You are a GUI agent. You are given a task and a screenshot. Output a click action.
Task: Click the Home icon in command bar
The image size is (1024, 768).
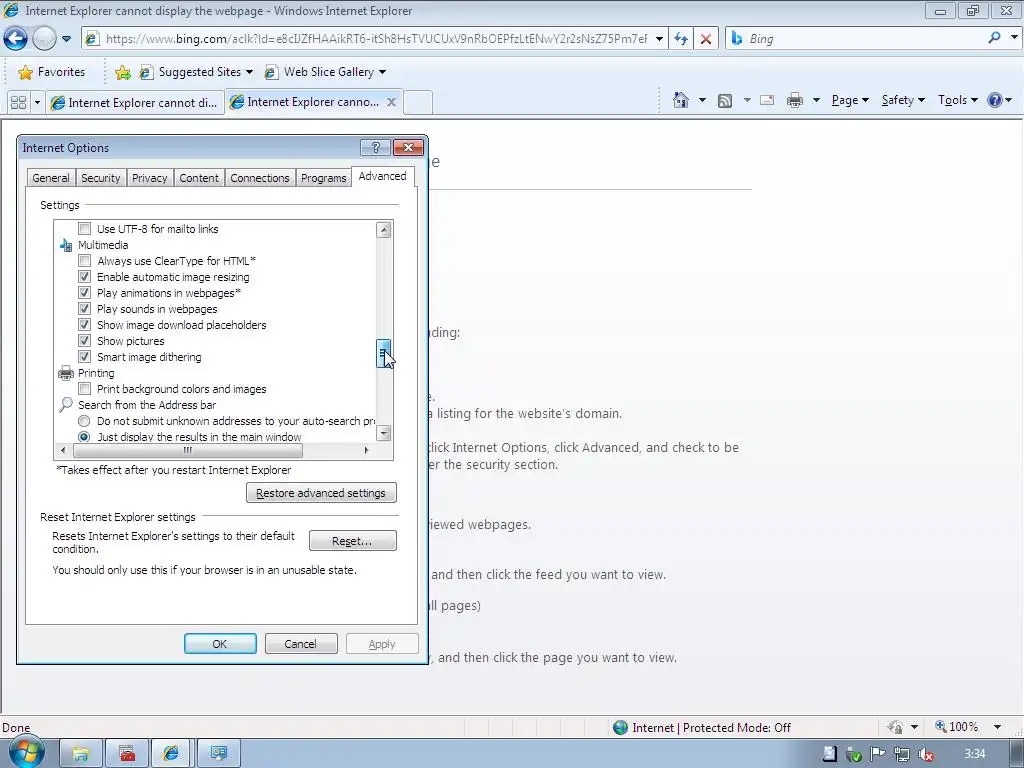click(680, 100)
